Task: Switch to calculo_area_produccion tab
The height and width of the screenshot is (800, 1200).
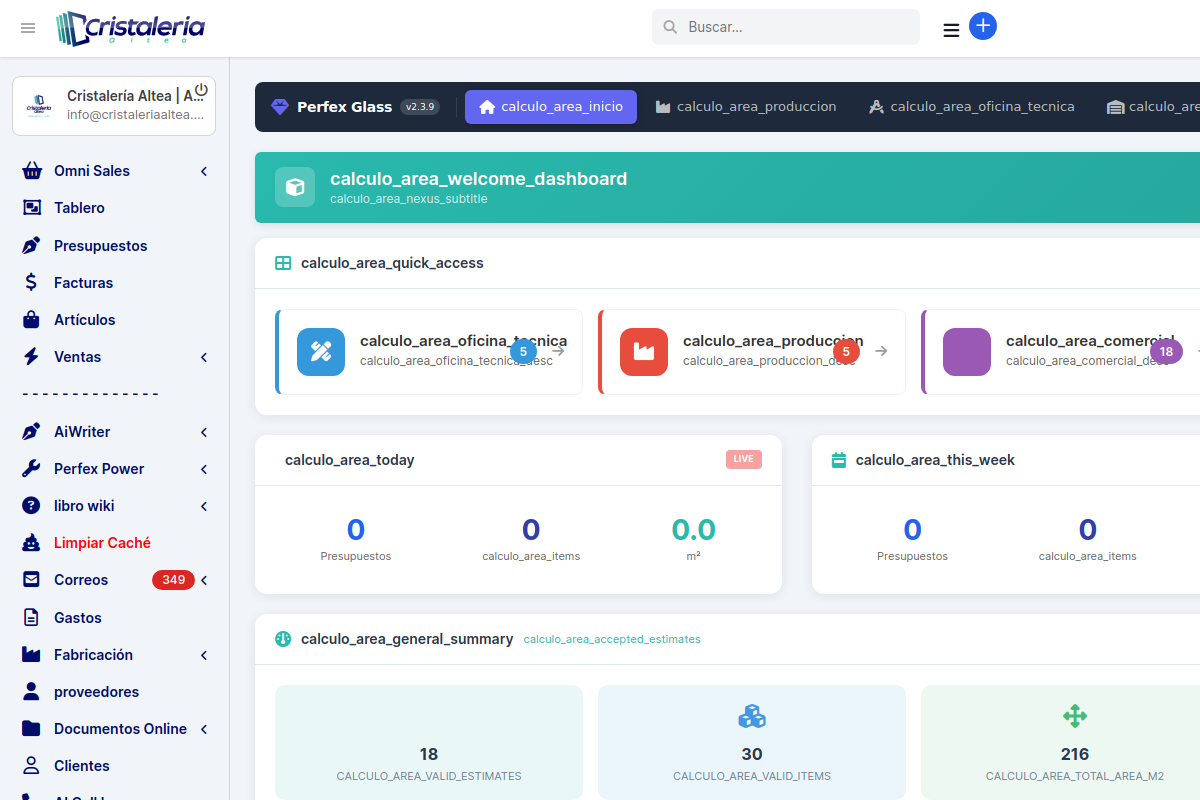Action: coord(746,107)
